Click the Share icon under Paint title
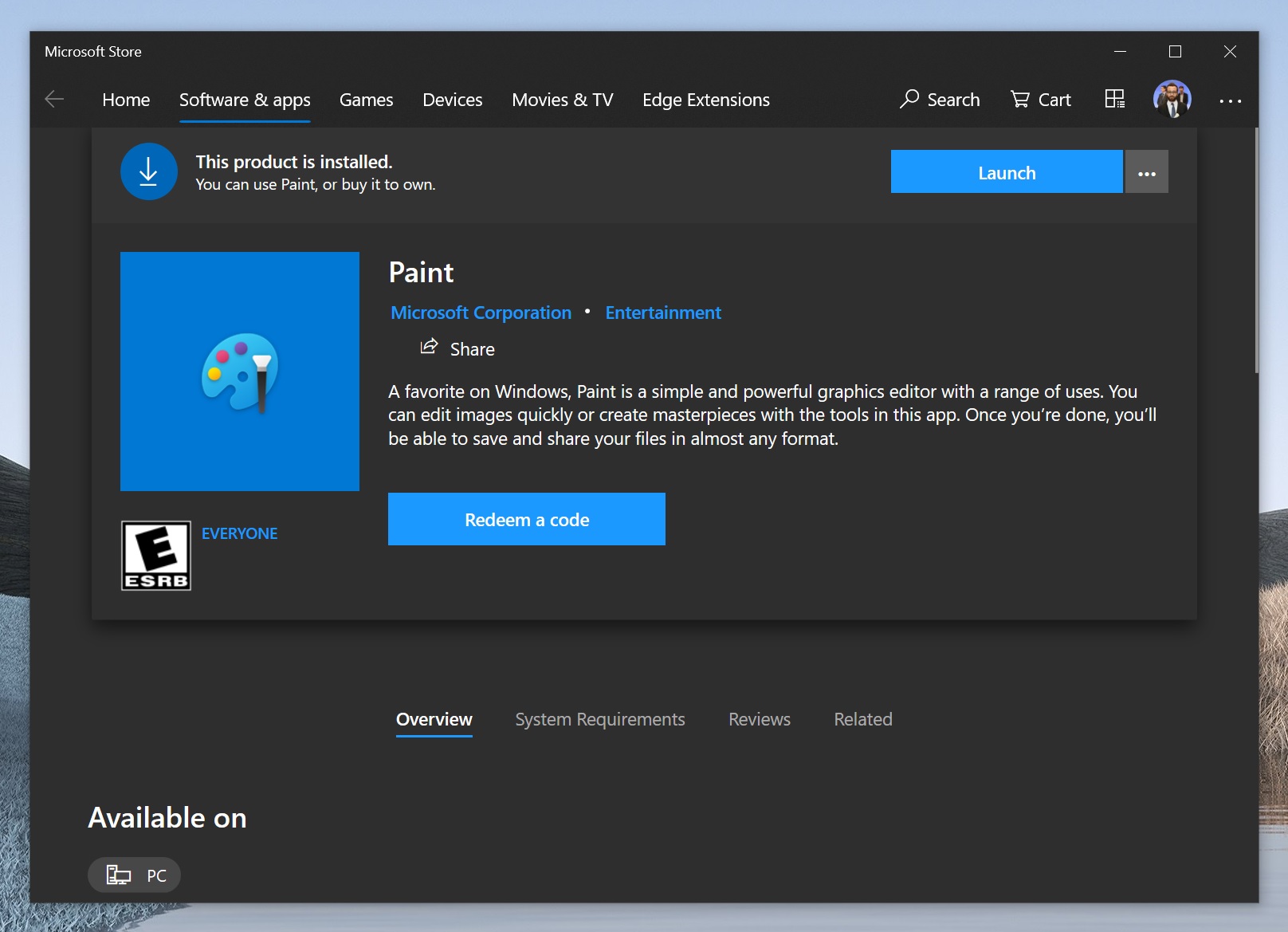This screenshot has width=1288, height=932. [430, 347]
